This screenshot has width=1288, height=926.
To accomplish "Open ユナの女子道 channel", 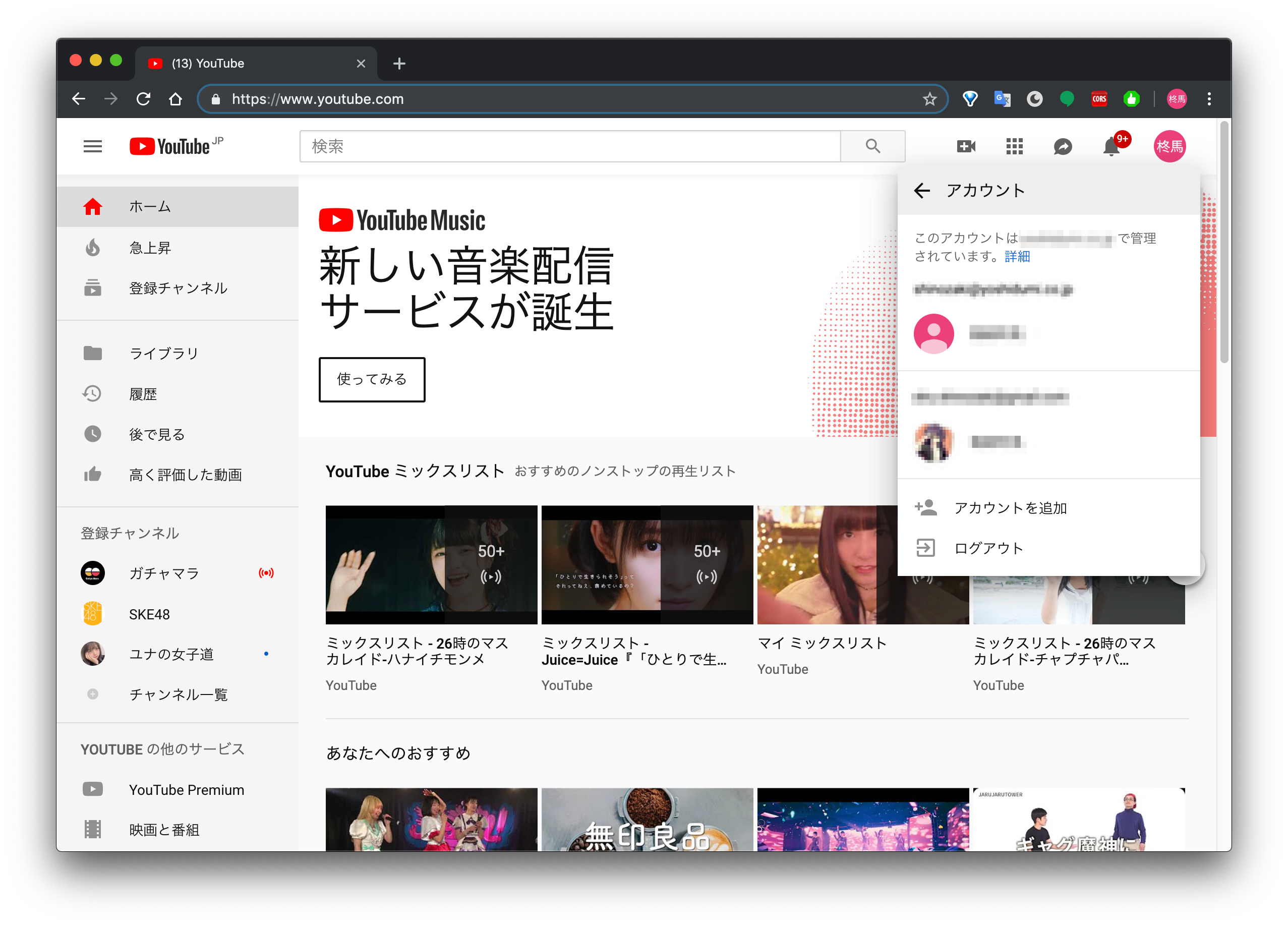I will click(x=178, y=654).
